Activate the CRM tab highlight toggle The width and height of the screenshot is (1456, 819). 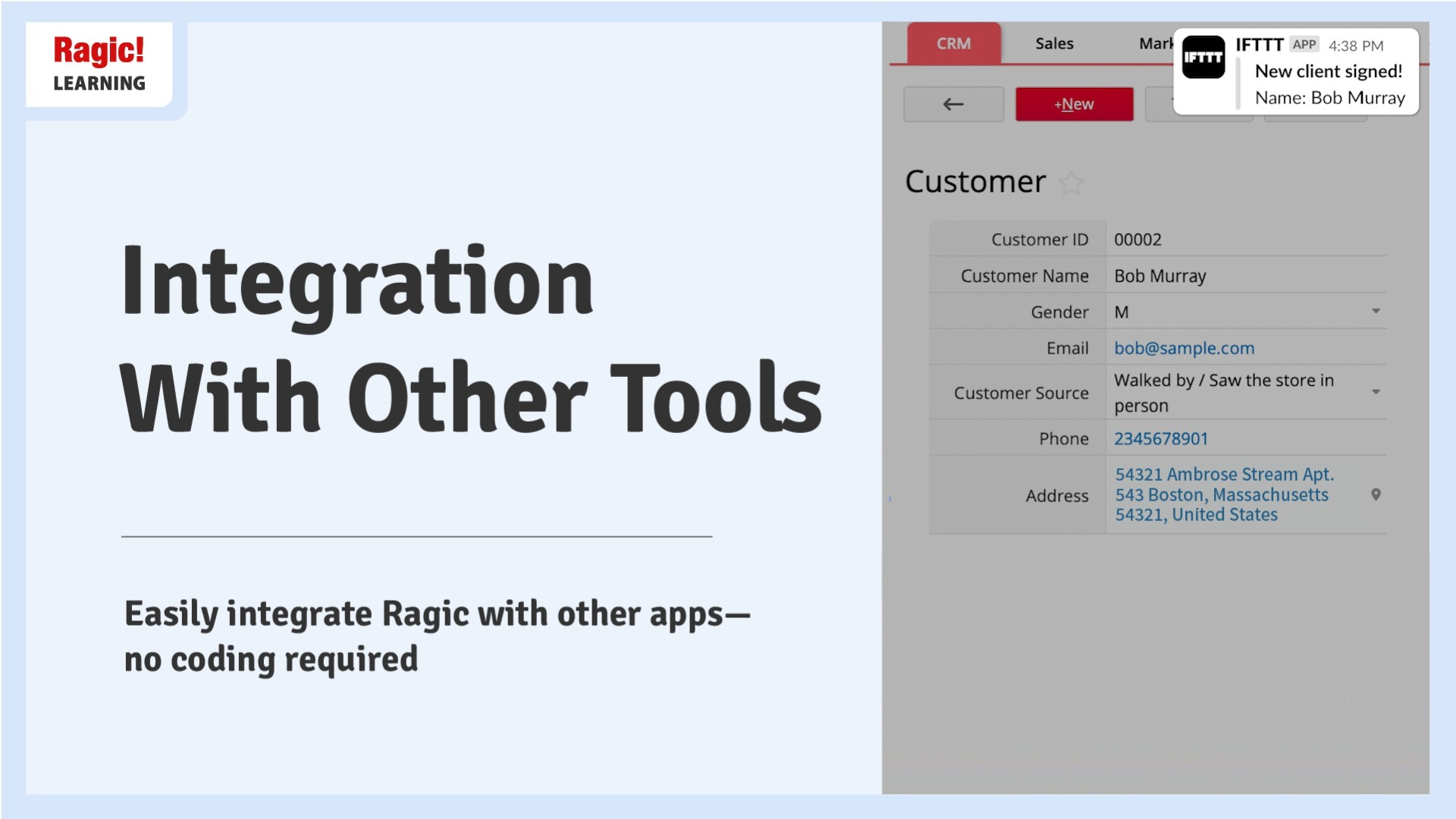click(953, 43)
